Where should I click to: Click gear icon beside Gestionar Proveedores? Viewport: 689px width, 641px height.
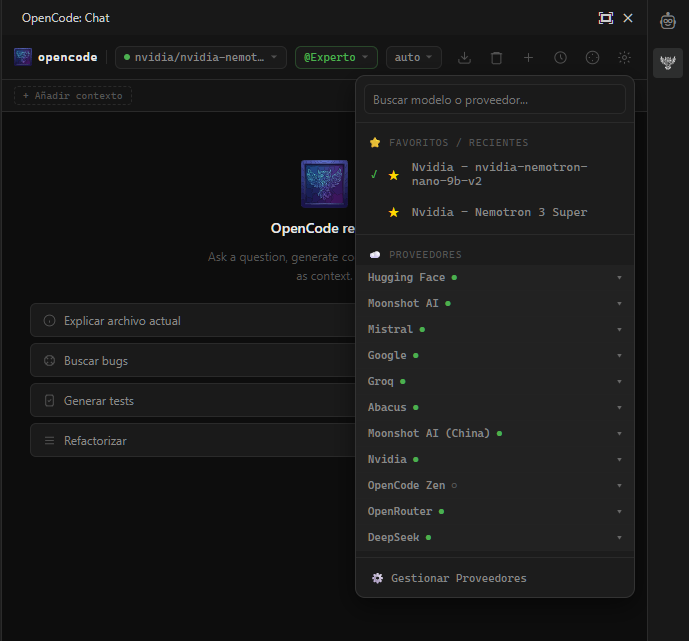(x=377, y=578)
